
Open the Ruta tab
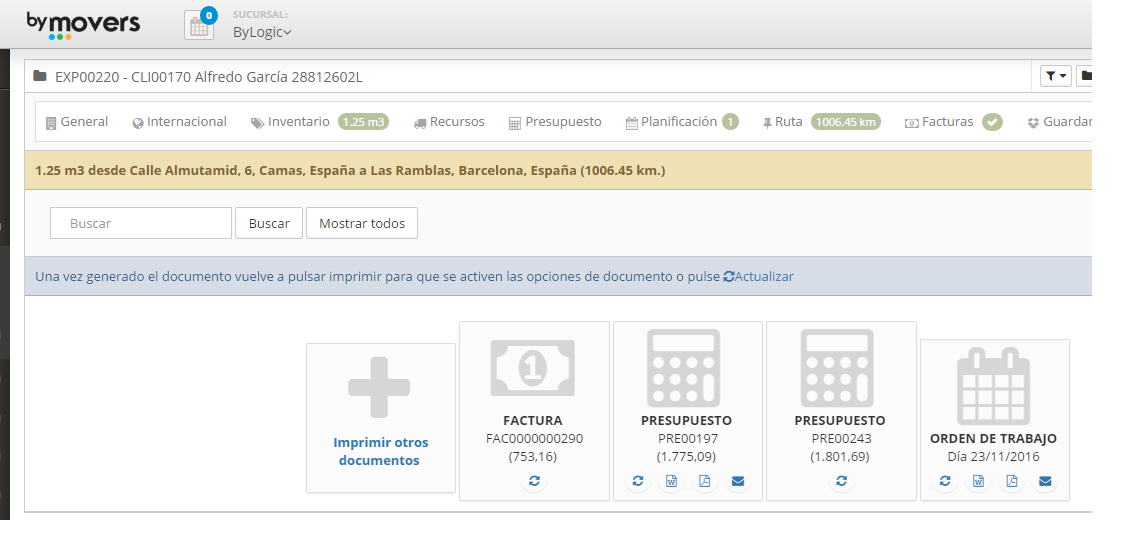coord(788,122)
